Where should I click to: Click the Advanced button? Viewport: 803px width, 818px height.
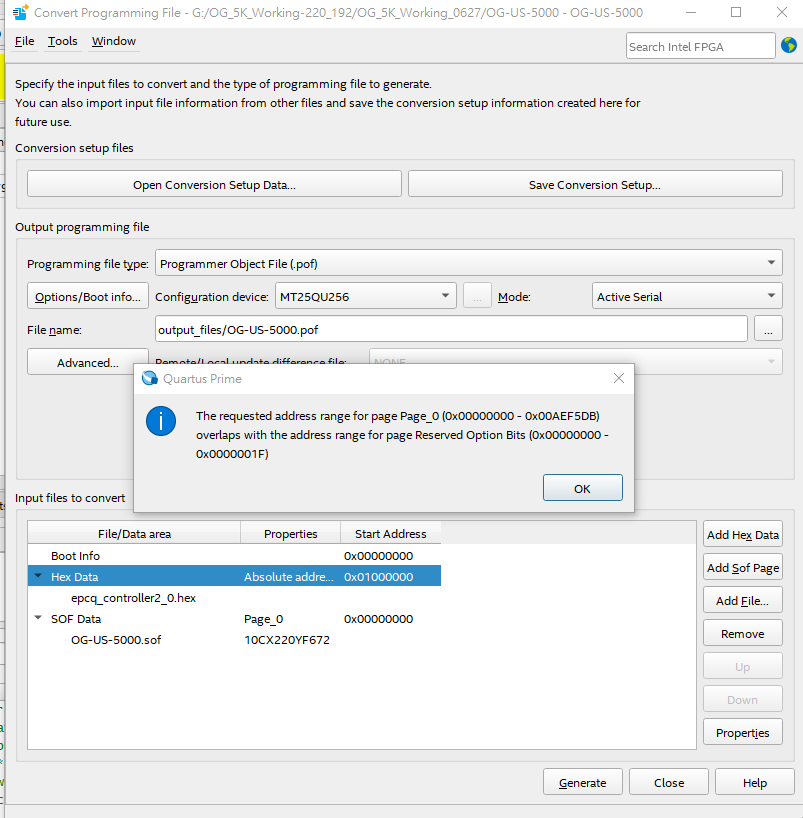(x=88, y=362)
